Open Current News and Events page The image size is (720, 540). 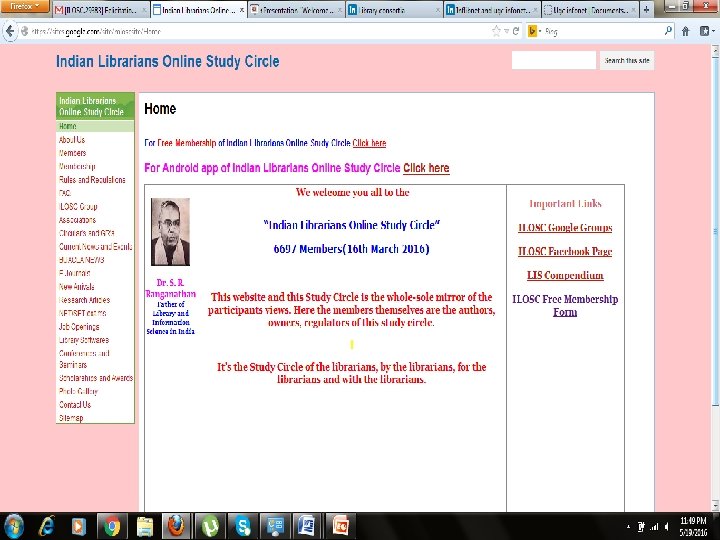96,247
